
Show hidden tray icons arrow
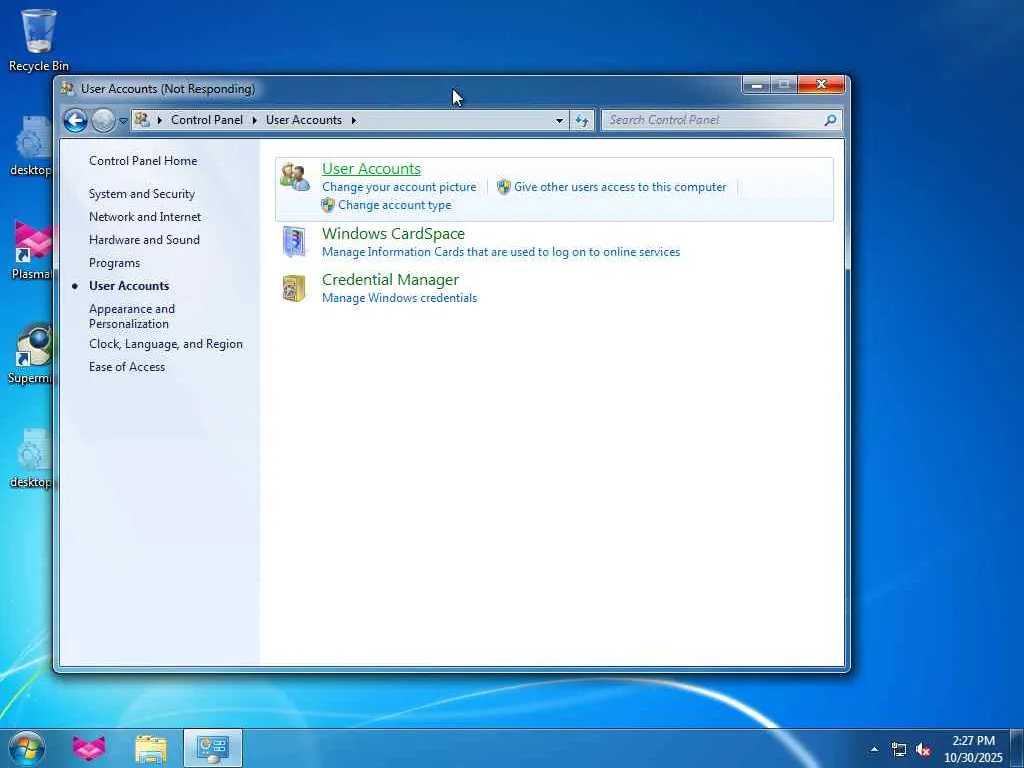pyautogui.click(x=874, y=749)
